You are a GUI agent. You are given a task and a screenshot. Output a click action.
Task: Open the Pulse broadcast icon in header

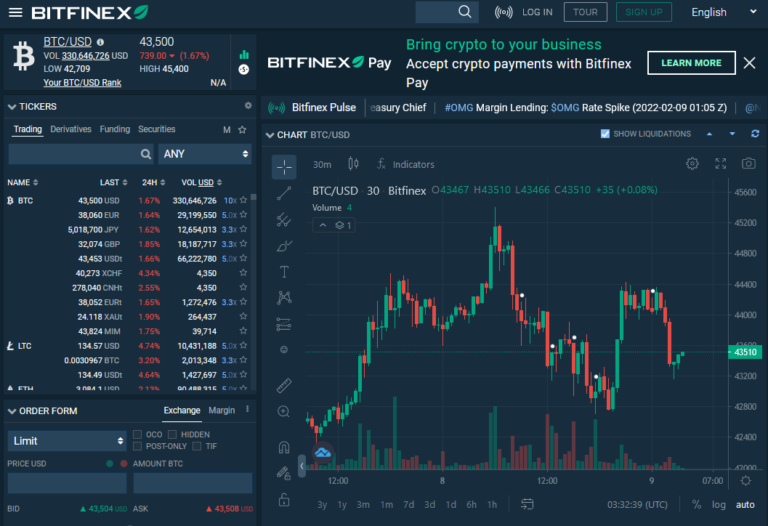(504, 12)
